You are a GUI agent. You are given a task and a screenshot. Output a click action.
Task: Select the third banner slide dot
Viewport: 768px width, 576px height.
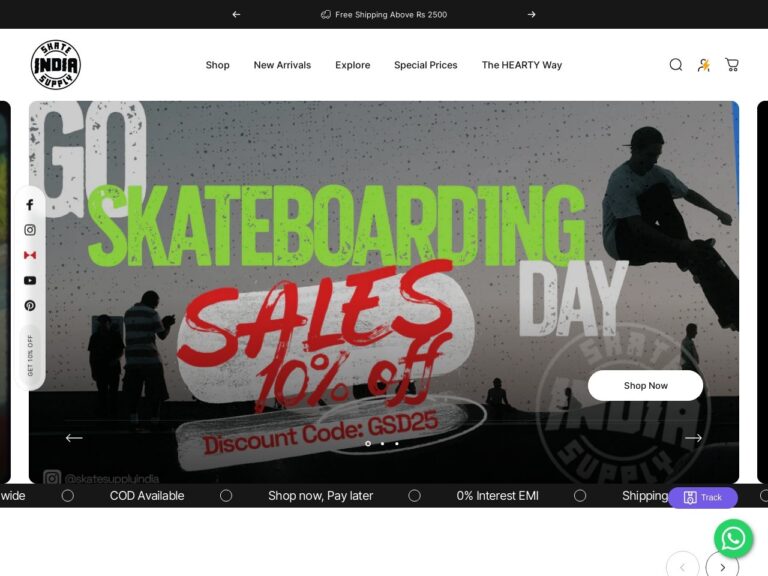pyautogui.click(x=397, y=444)
